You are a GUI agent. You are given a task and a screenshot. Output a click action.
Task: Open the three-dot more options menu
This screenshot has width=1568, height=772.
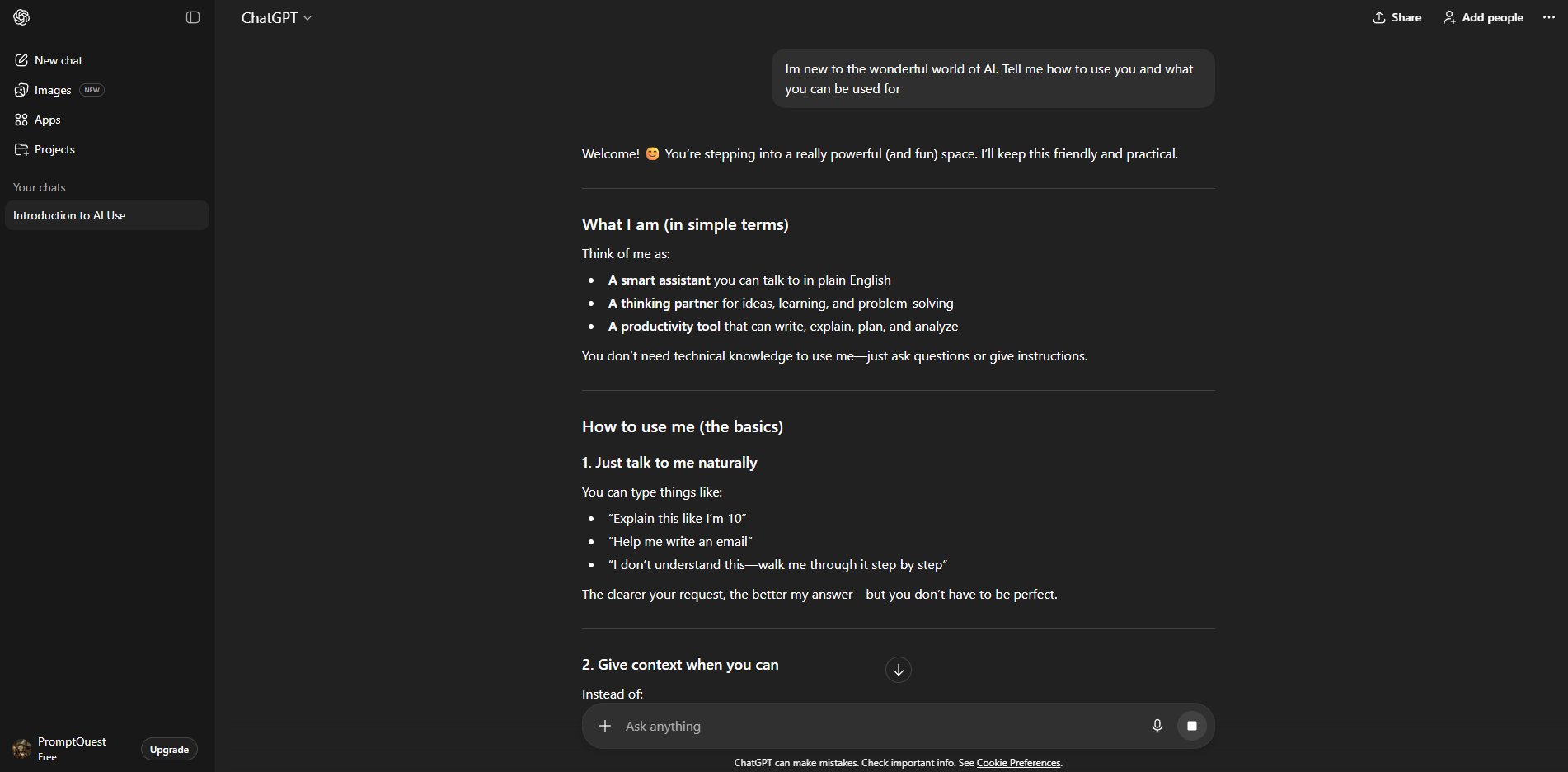click(x=1548, y=17)
